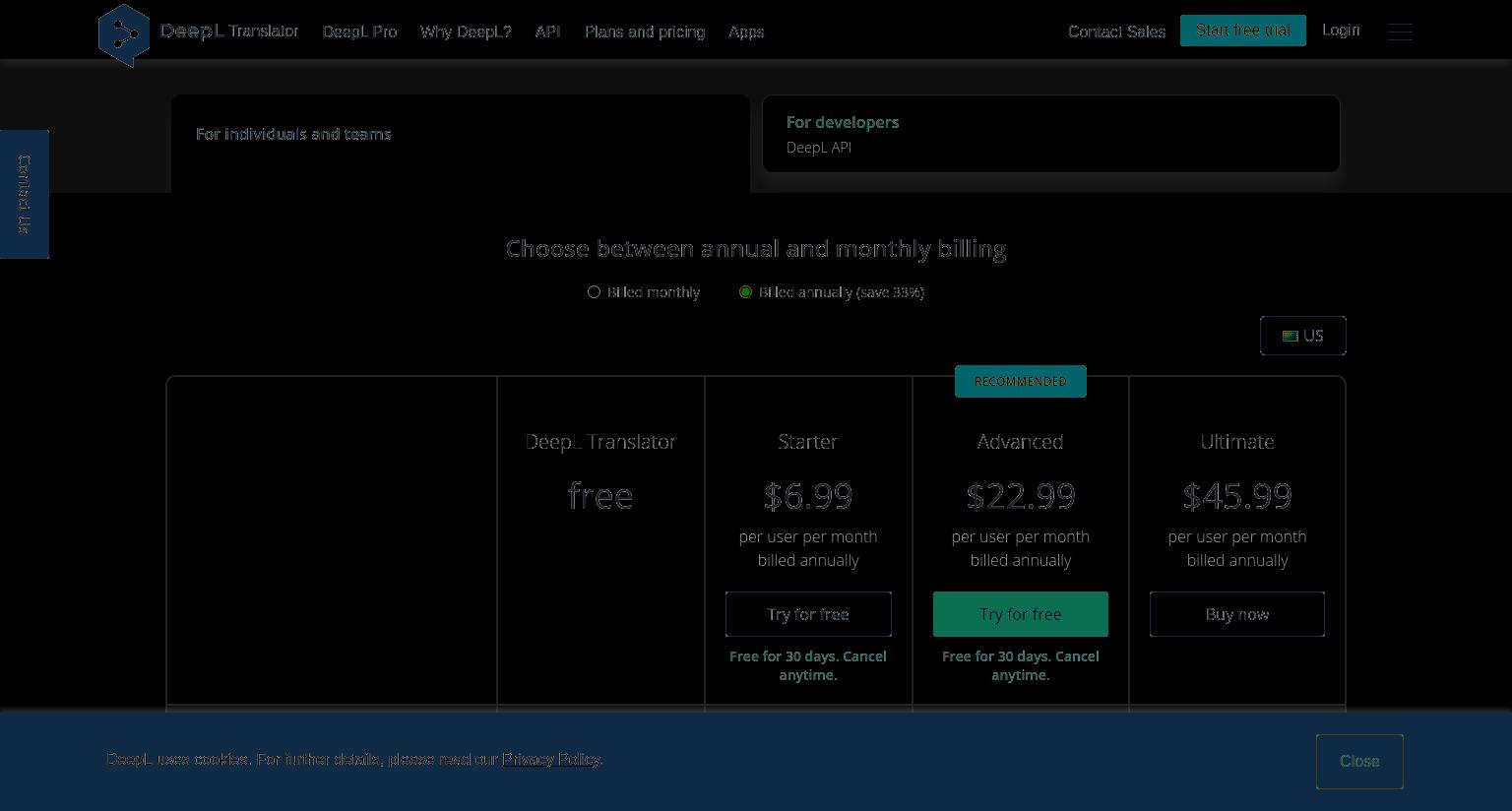Open the US country selector dropdown
This screenshot has height=811, width=1512.
1303,336
